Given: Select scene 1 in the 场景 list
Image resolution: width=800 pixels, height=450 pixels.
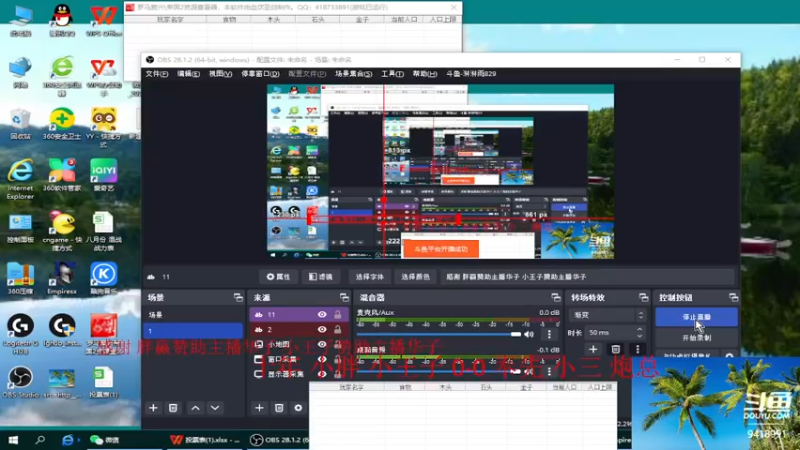Looking at the screenshot, I should 193,331.
